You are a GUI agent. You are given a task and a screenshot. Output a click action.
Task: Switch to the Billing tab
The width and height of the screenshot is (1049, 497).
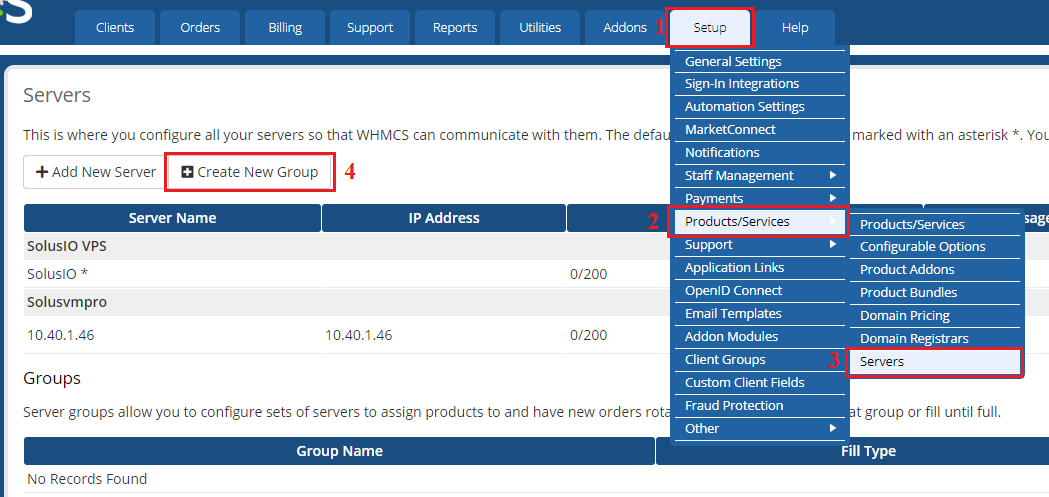pos(285,28)
